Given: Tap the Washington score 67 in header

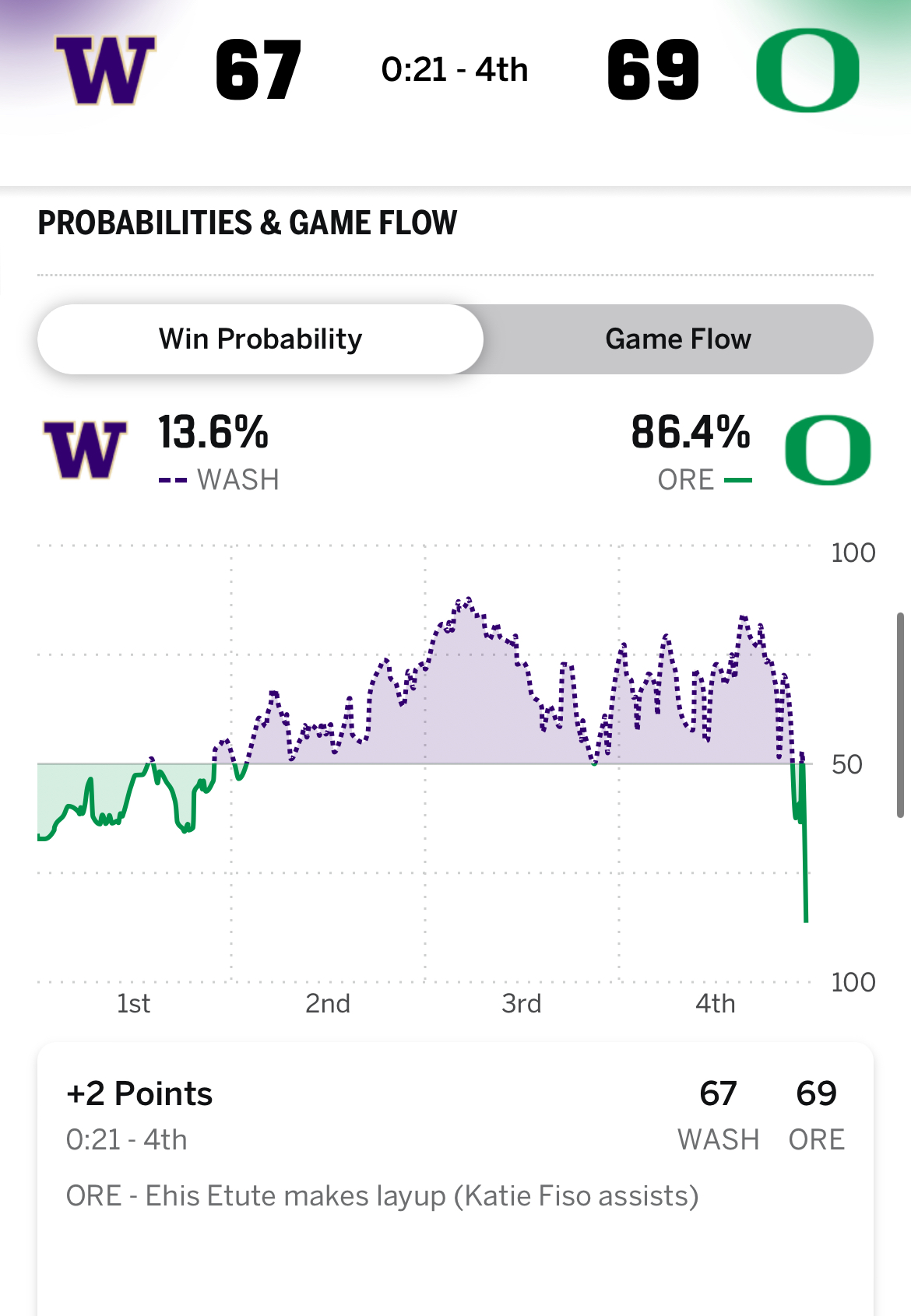Looking at the screenshot, I should (x=258, y=71).
